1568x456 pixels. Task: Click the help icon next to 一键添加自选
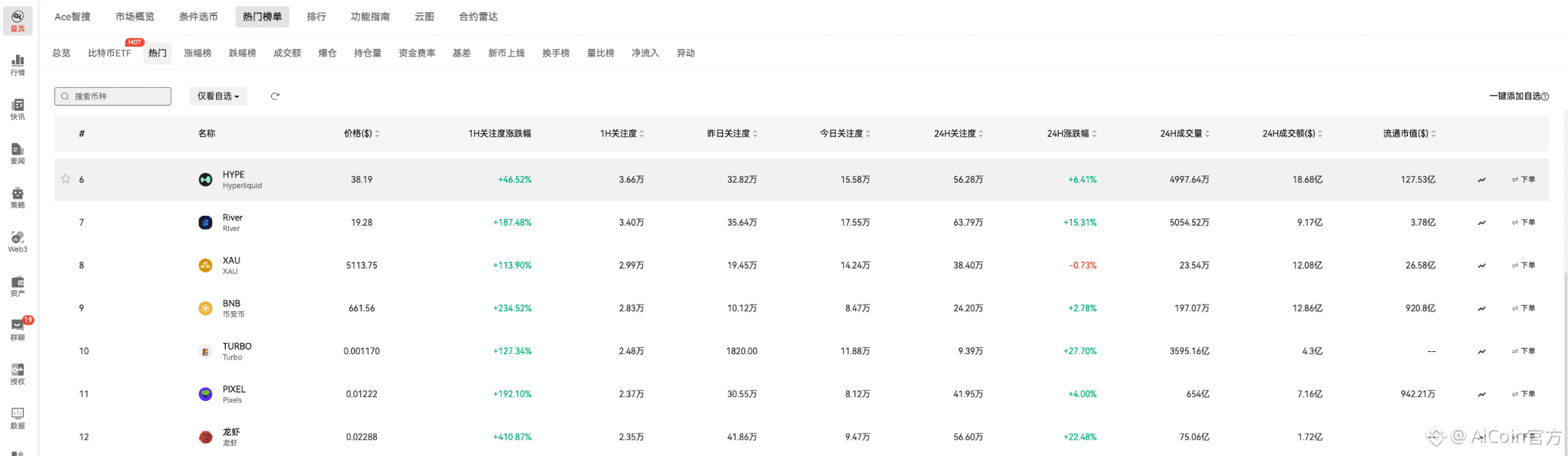(1545, 96)
